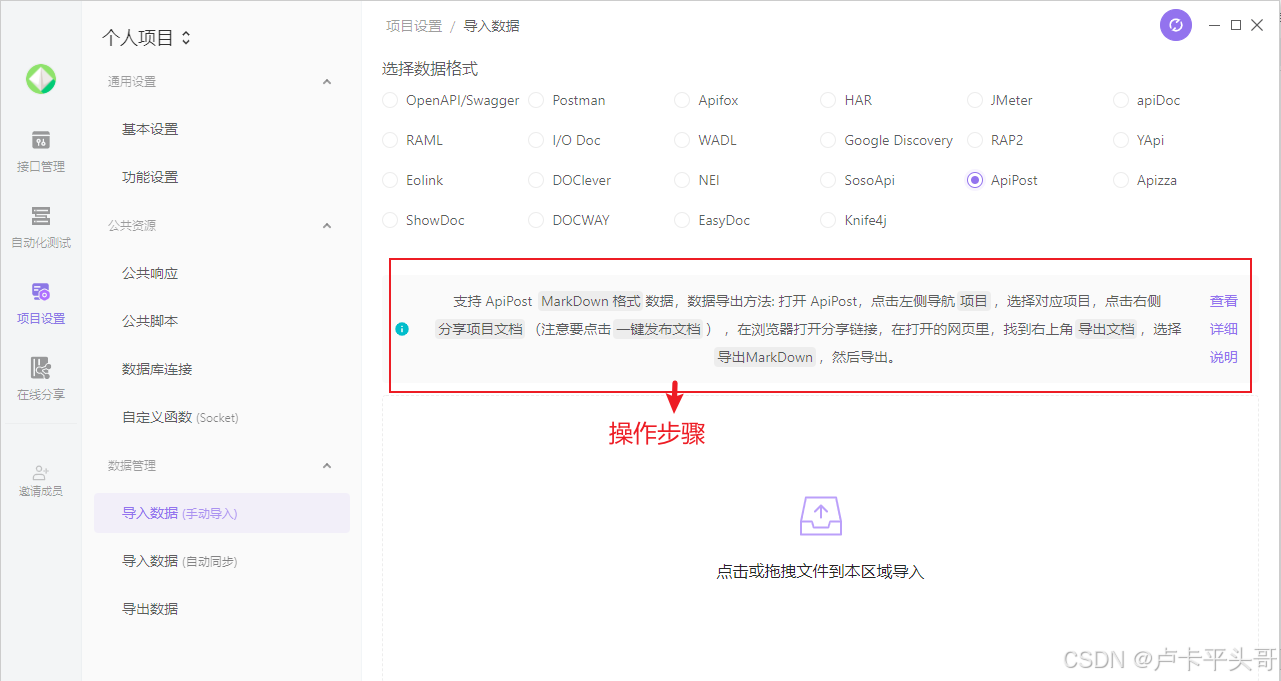This screenshot has height=681, width=1281.
Task: Select the I/O Doc format radio
Action: (x=536, y=140)
